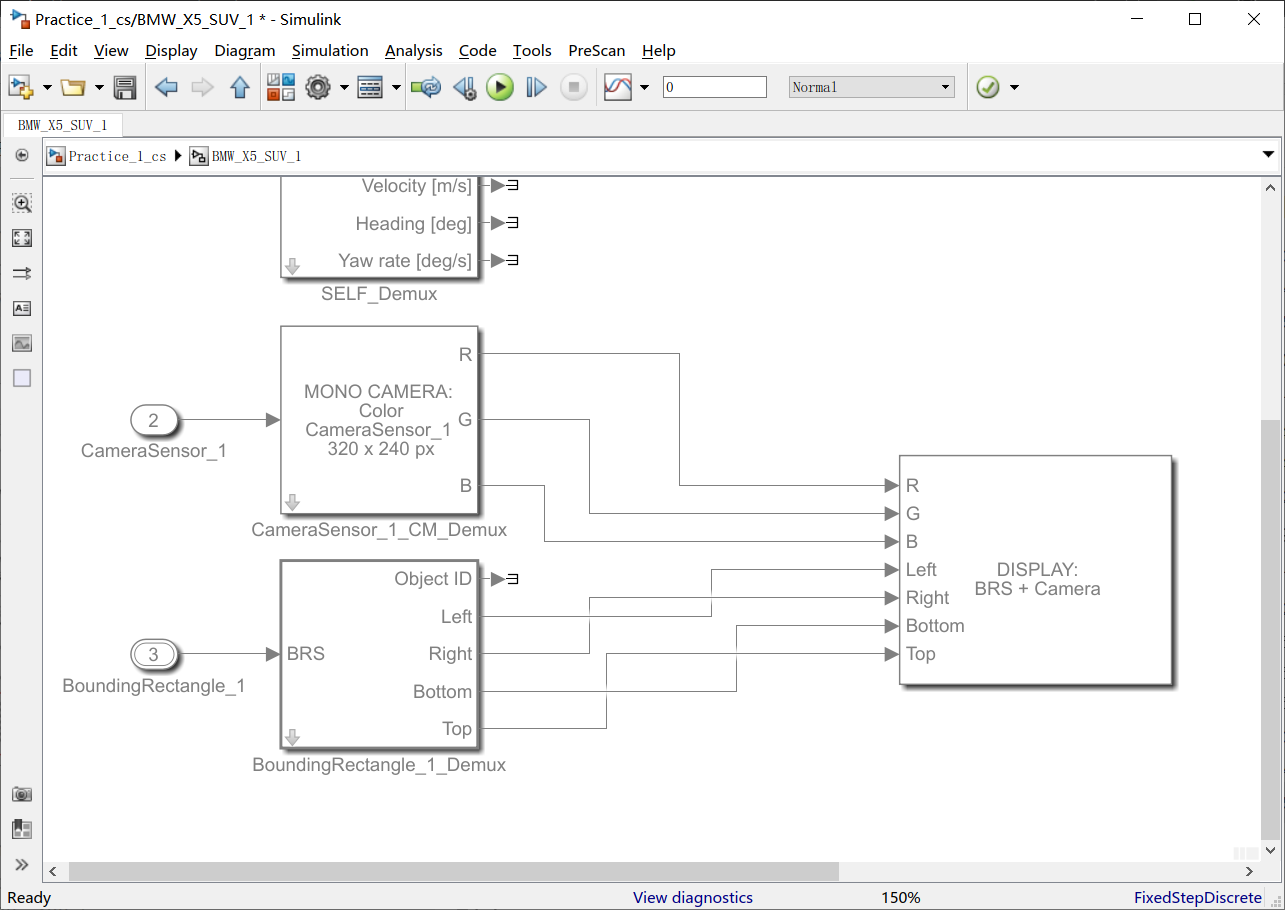
Task: Expand the palette with the double chevron
Action: click(x=22, y=865)
